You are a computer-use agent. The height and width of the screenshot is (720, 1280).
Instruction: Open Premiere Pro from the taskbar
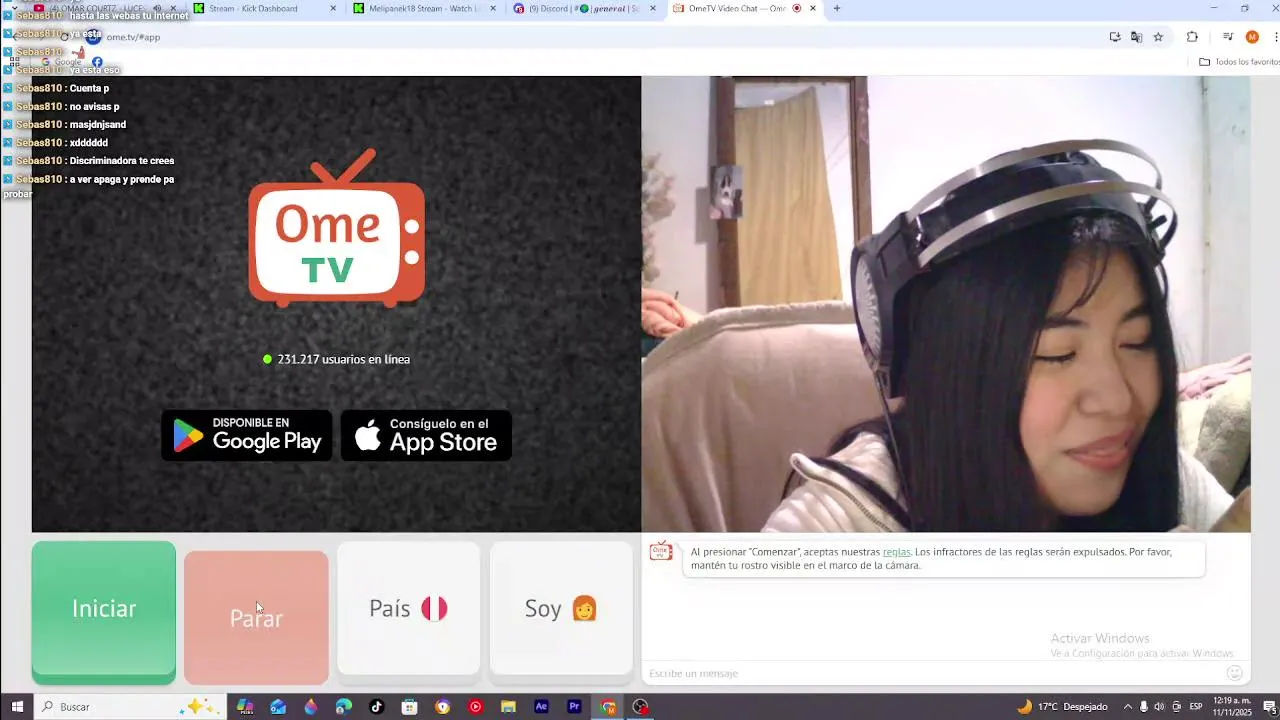click(x=574, y=707)
